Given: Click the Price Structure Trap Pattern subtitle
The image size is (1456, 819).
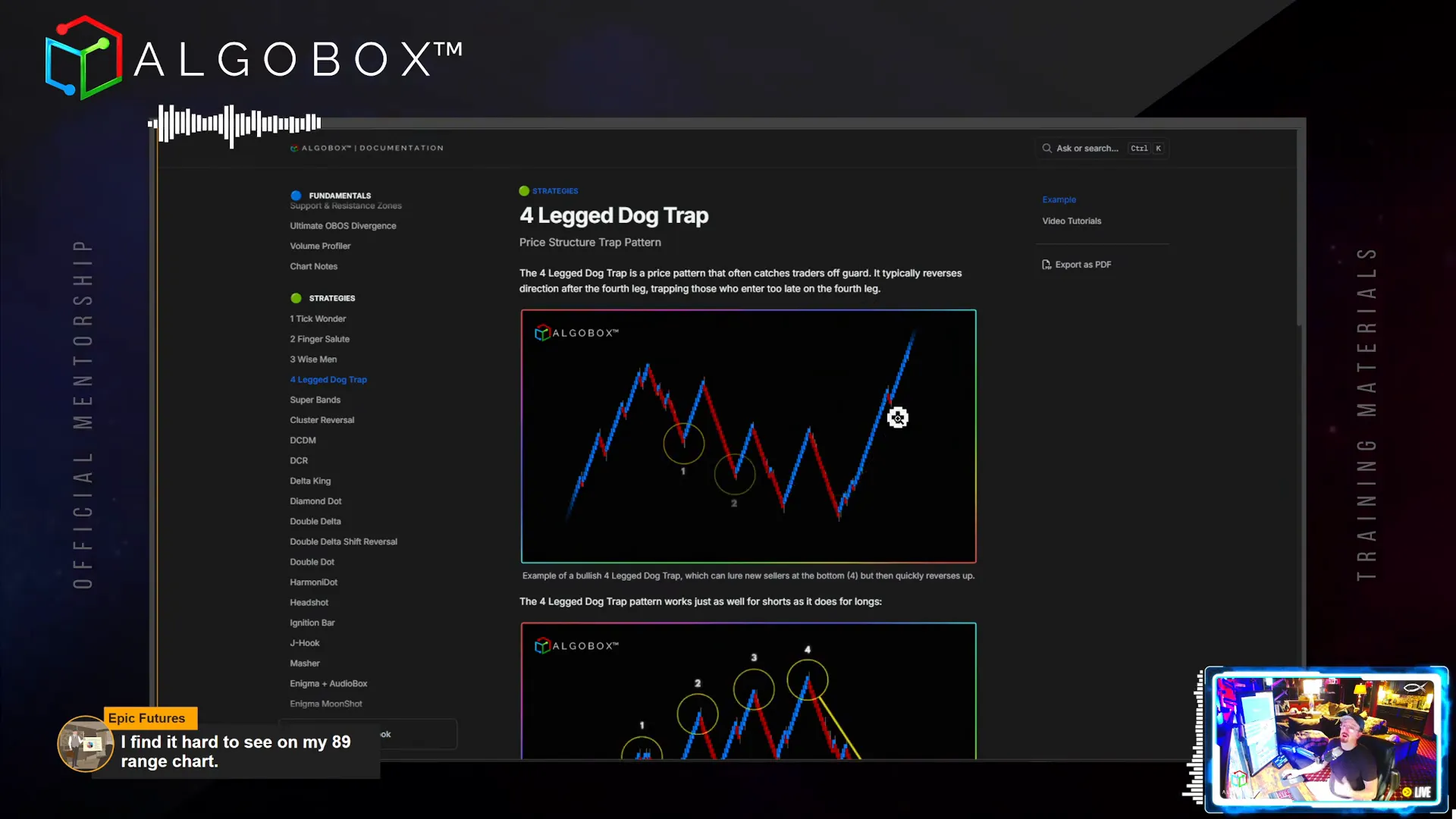Looking at the screenshot, I should 590,243.
